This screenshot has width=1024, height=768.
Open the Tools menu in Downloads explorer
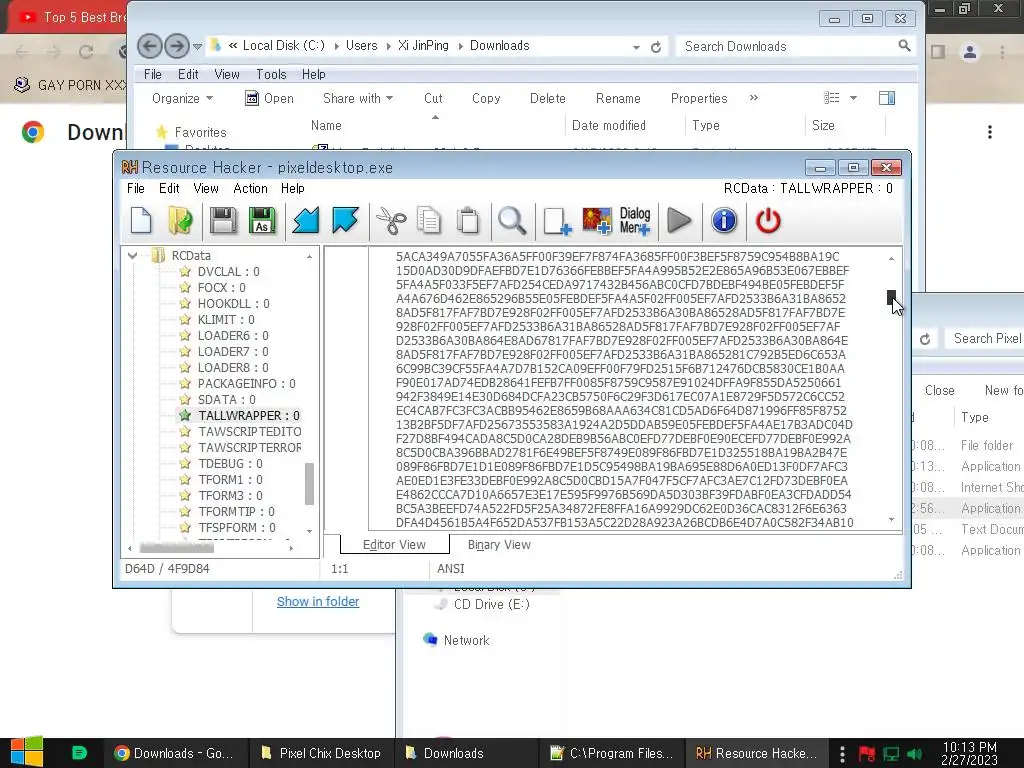tap(271, 74)
